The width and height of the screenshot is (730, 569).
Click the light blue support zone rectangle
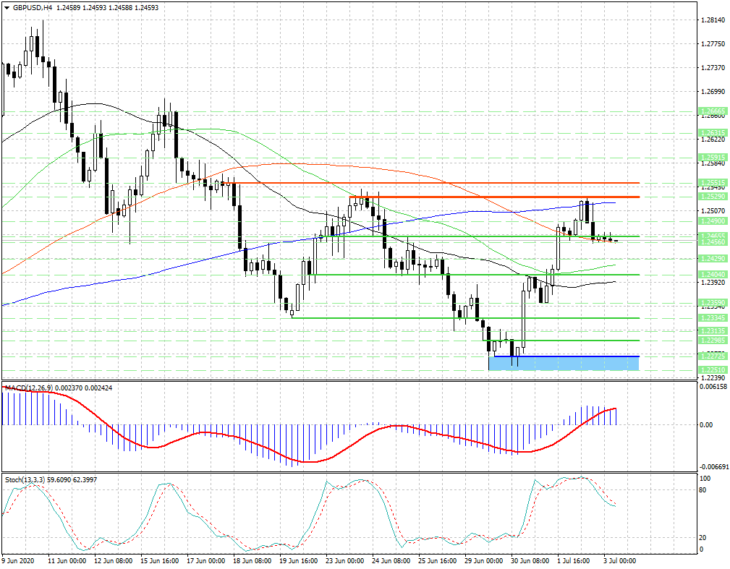click(x=564, y=364)
